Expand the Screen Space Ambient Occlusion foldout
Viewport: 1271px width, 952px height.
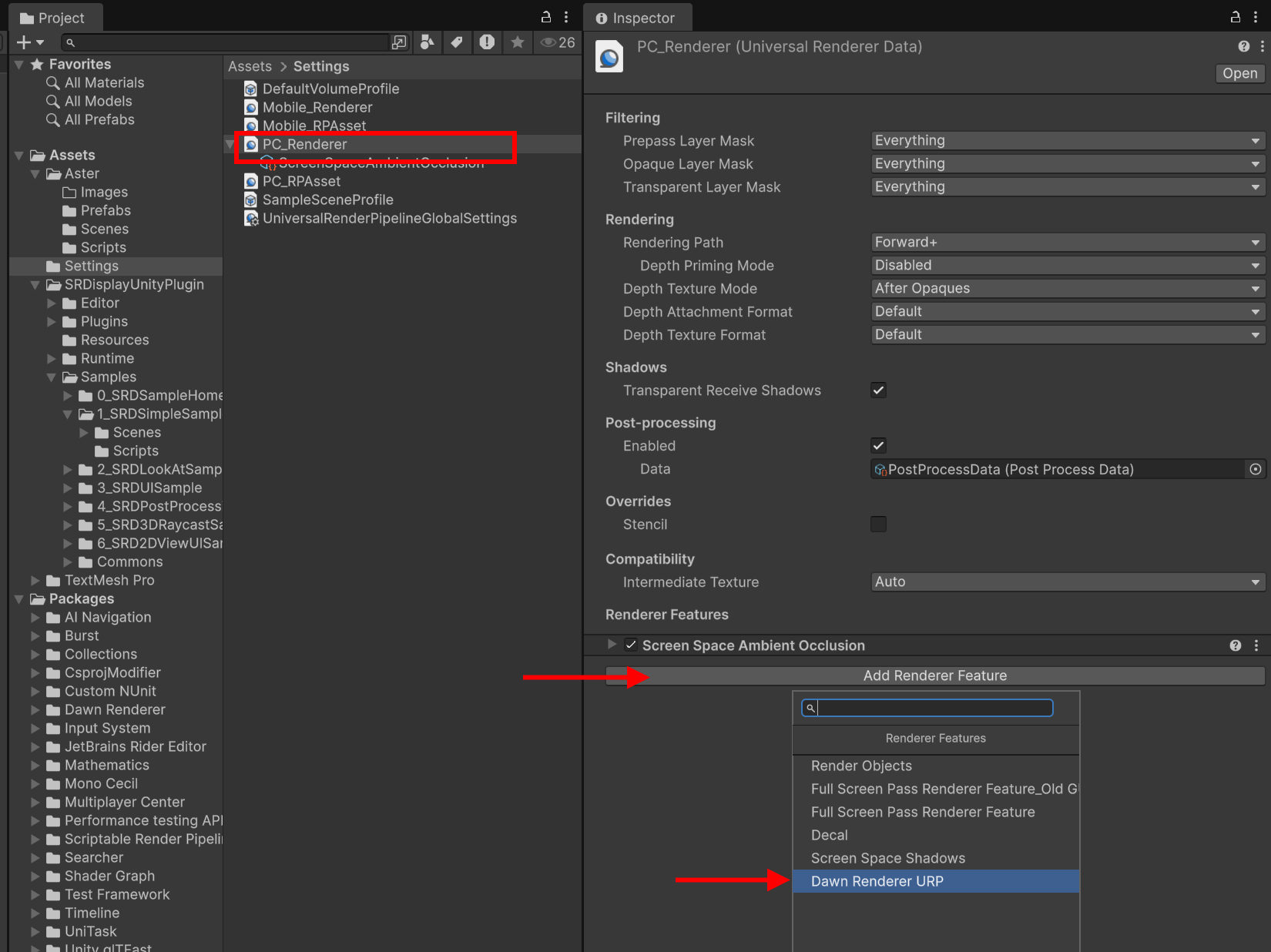(612, 645)
